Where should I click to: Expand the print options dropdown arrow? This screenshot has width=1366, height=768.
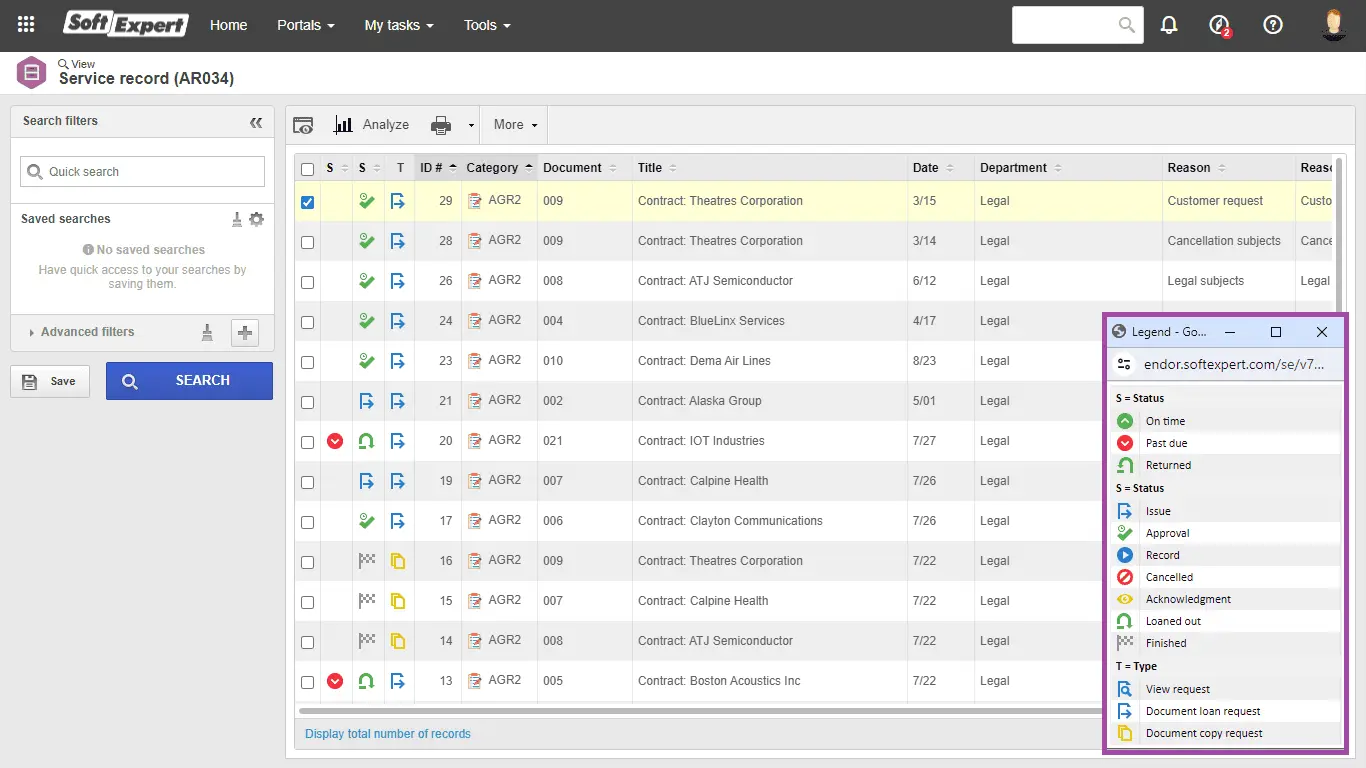[471, 126]
